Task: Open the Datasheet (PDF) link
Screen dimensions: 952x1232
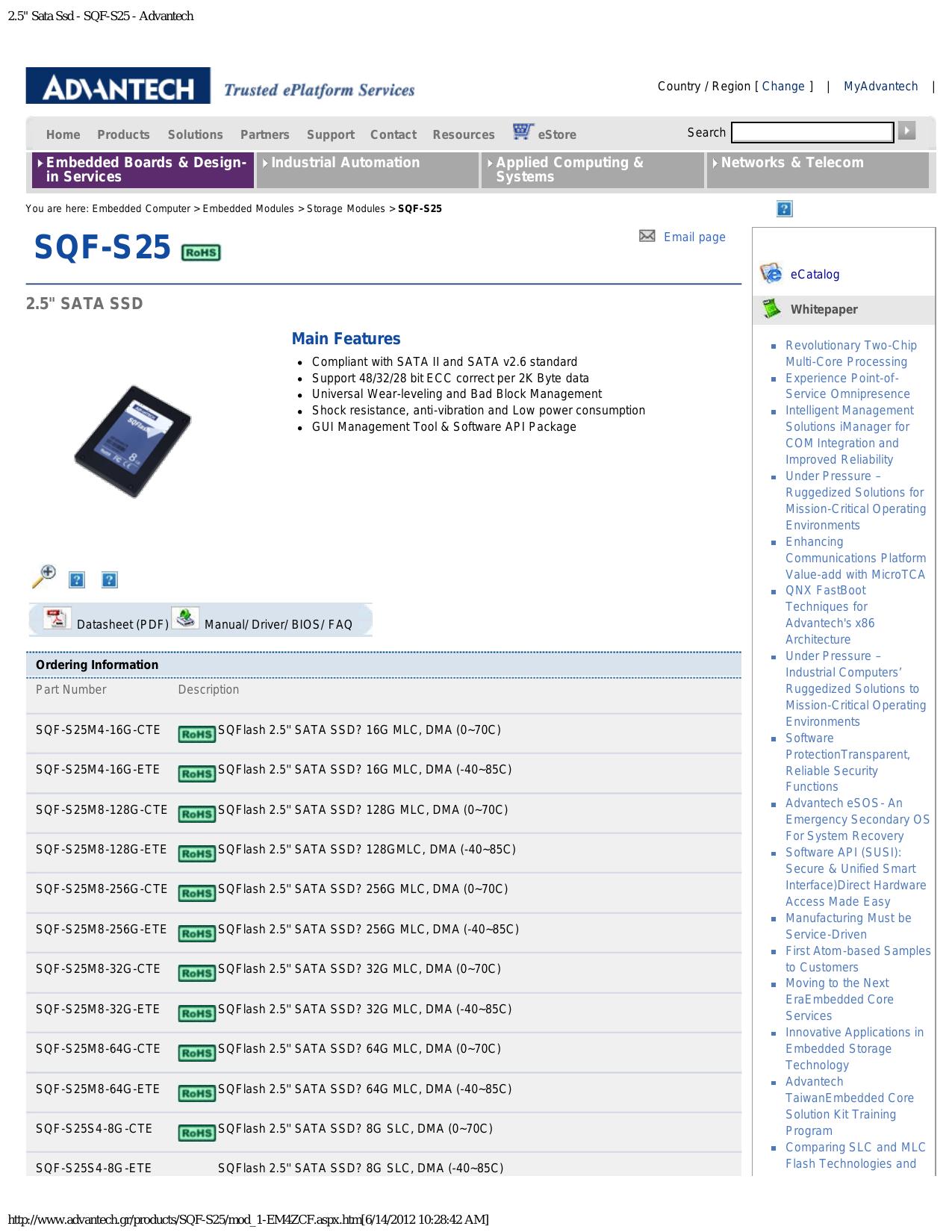Action: (122, 624)
